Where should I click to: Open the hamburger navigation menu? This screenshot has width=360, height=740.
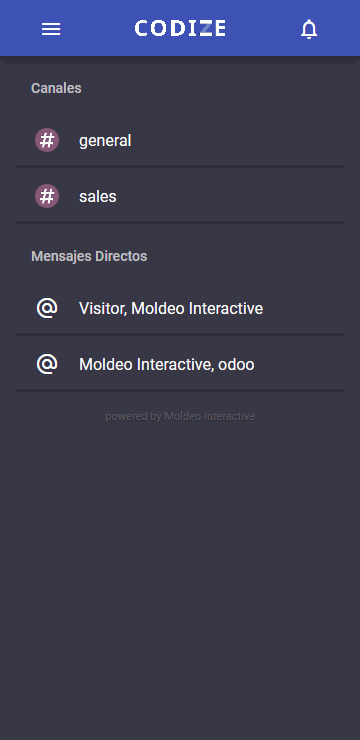pyautogui.click(x=51, y=29)
